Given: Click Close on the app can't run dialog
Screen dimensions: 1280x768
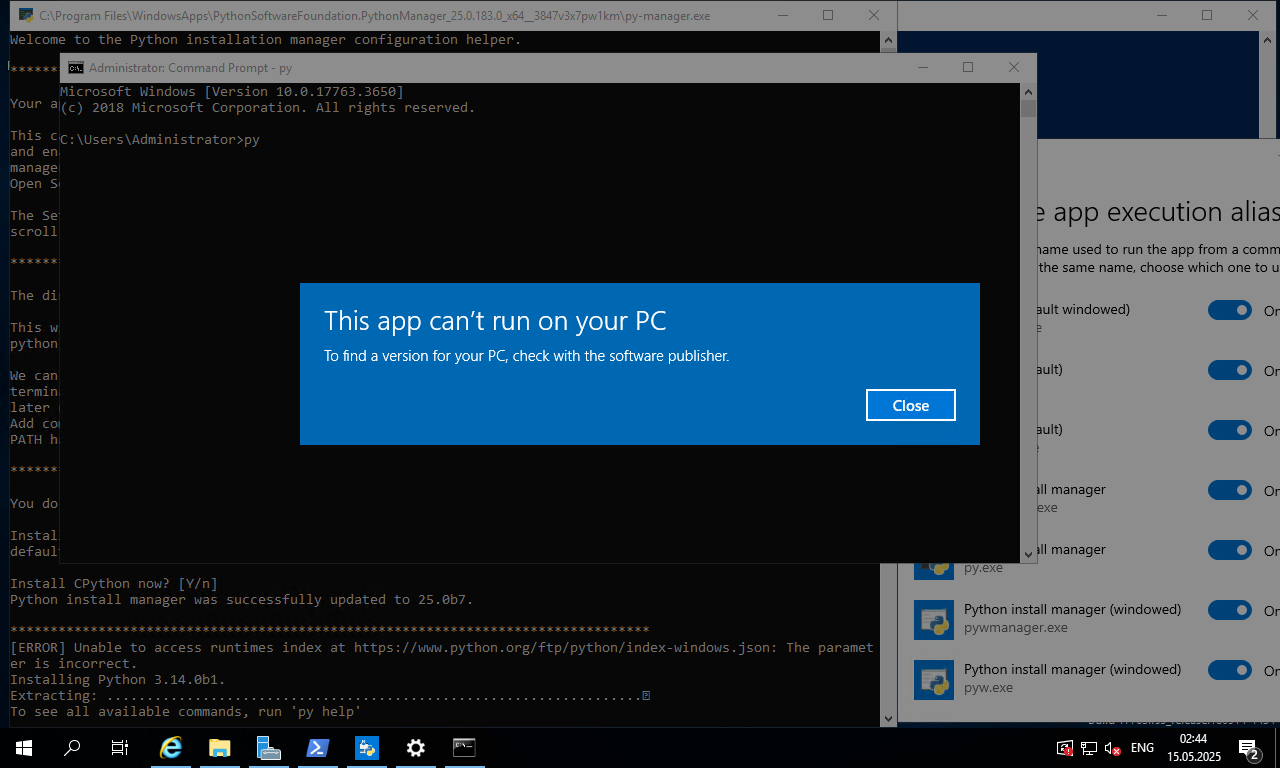Looking at the screenshot, I should pos(910,405).
